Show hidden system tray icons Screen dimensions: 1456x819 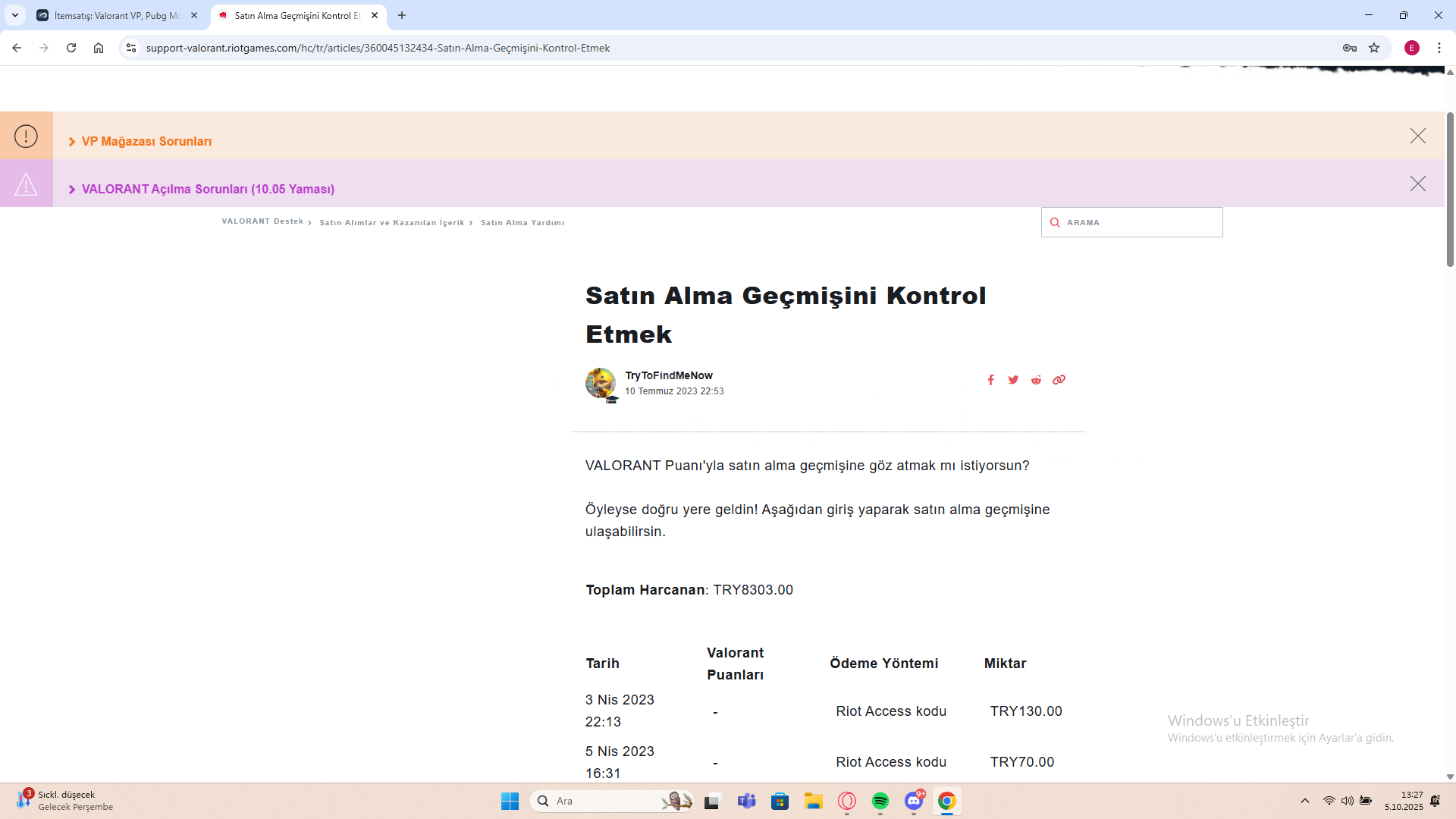tap(1304, 801)
